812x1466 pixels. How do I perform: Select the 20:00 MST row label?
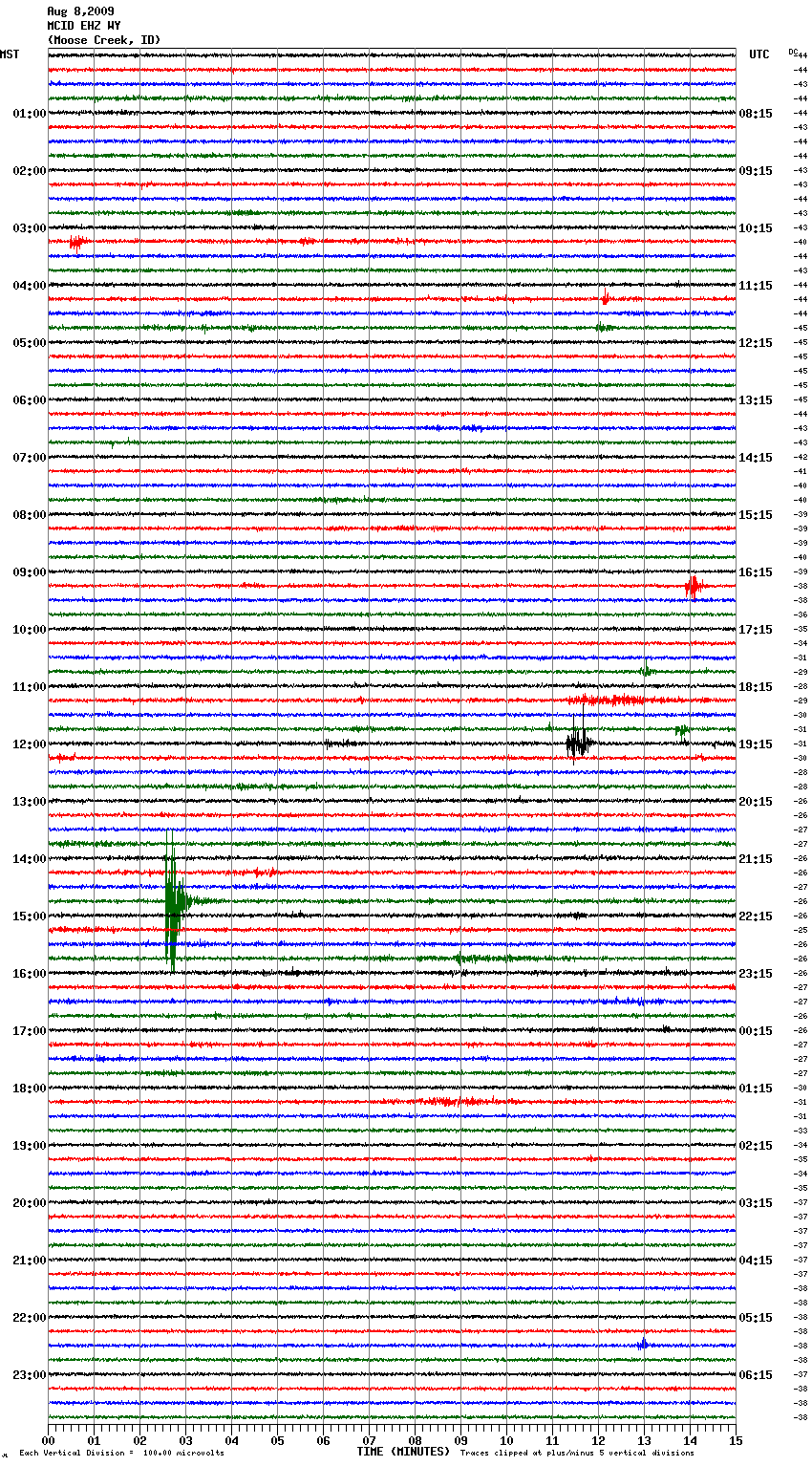(30, 1203)
